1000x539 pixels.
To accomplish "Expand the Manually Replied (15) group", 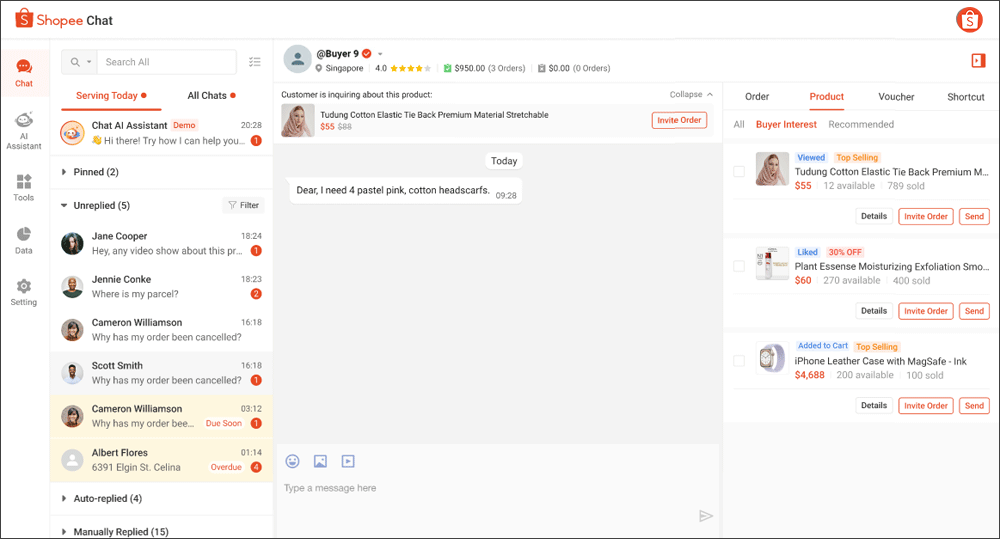I will 64,531.
